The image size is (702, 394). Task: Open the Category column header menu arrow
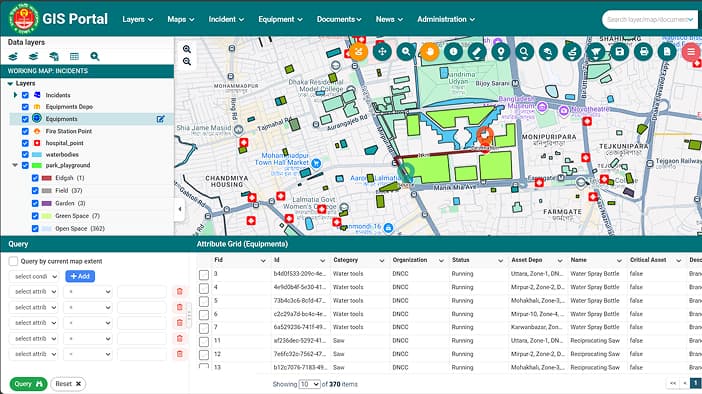point(382,261)
